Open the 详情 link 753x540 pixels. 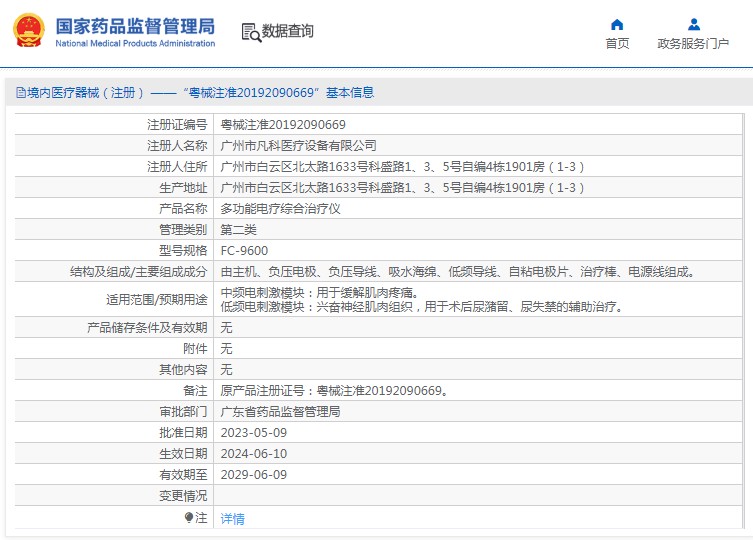pos(232,518)
